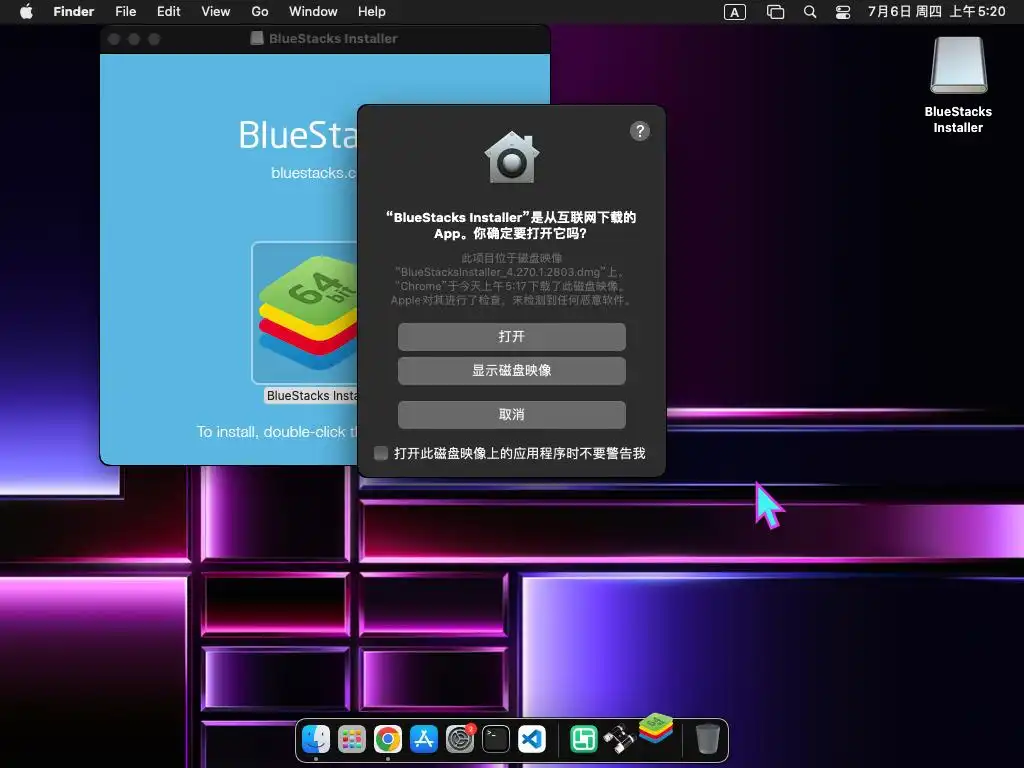Open the Apple menu
This screenshot has width=1024, height=768.
[x=26, y=12]
